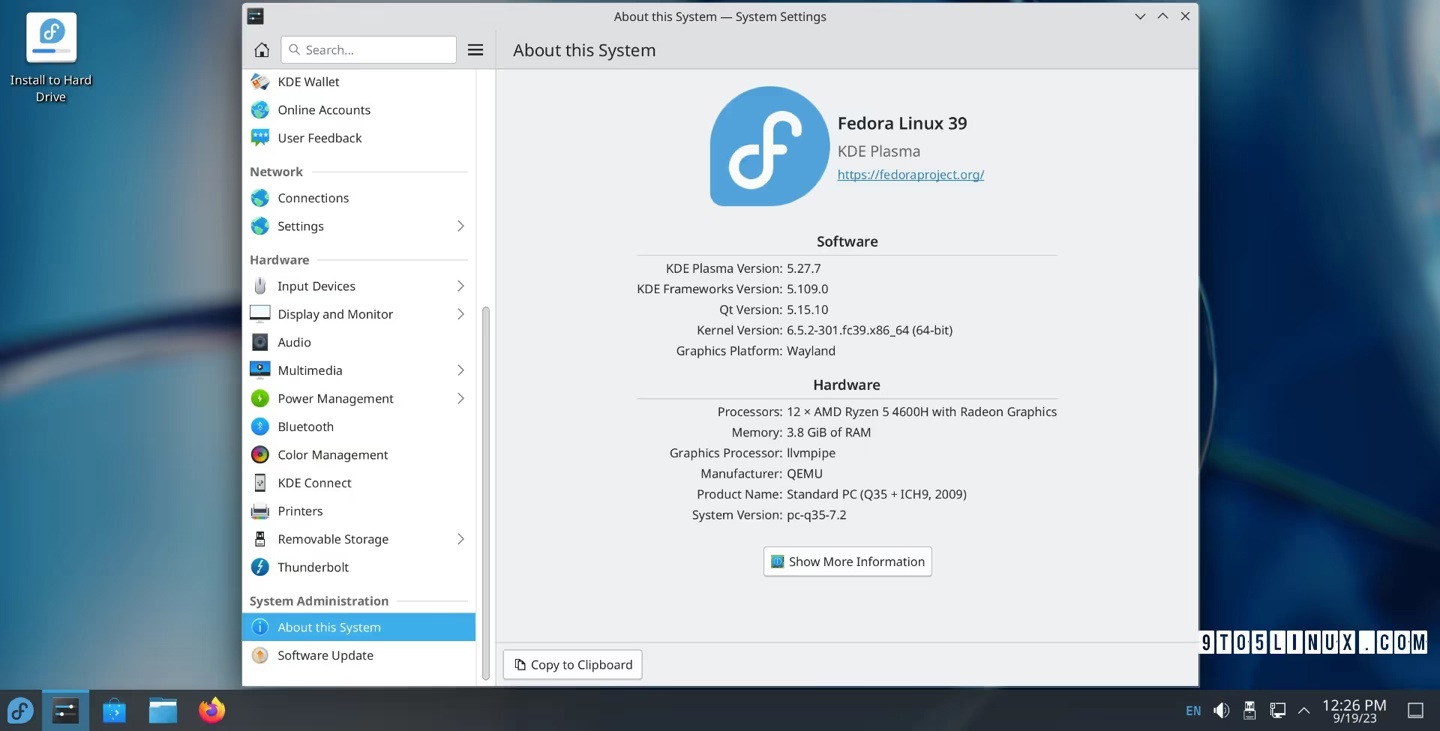
Task: Select Audio in the Hardware section
Action: (359, 342)
